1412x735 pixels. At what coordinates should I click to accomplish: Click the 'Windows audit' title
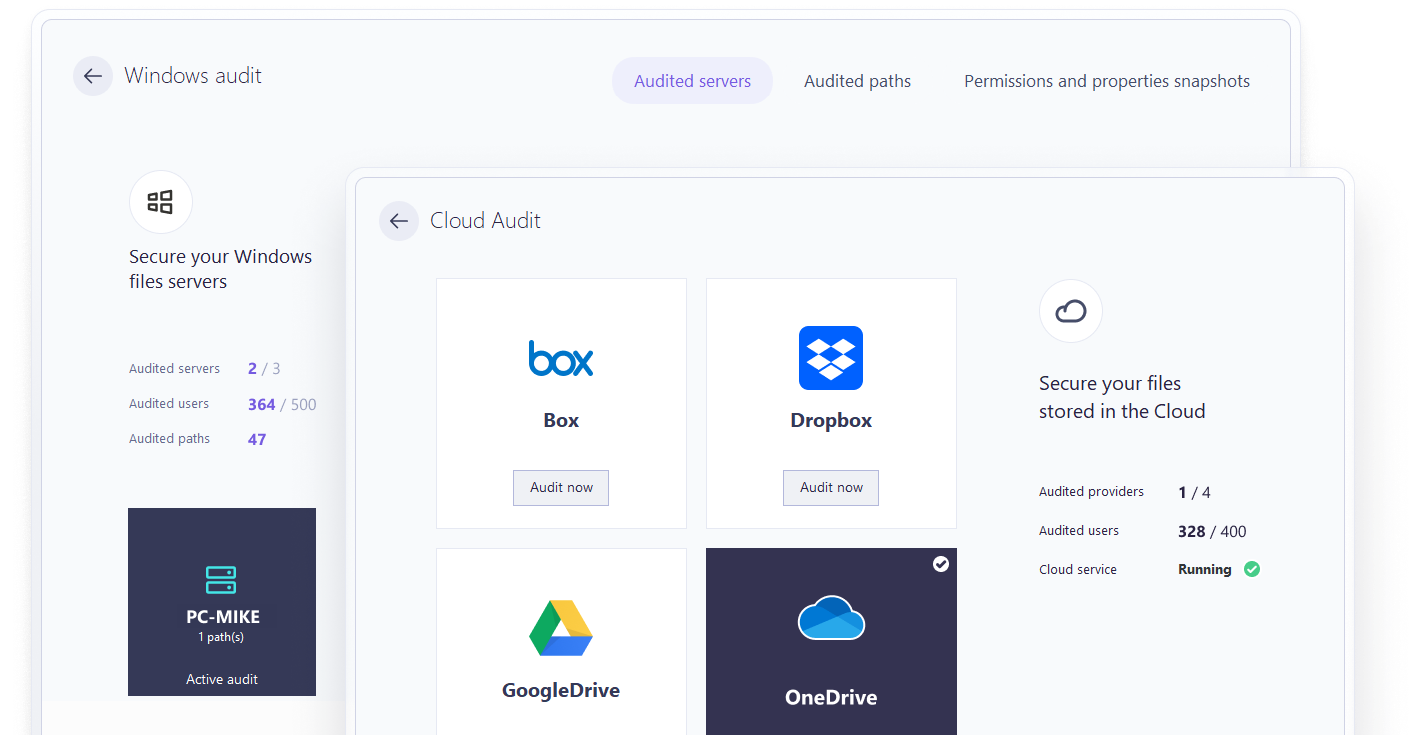click(193, 76)
